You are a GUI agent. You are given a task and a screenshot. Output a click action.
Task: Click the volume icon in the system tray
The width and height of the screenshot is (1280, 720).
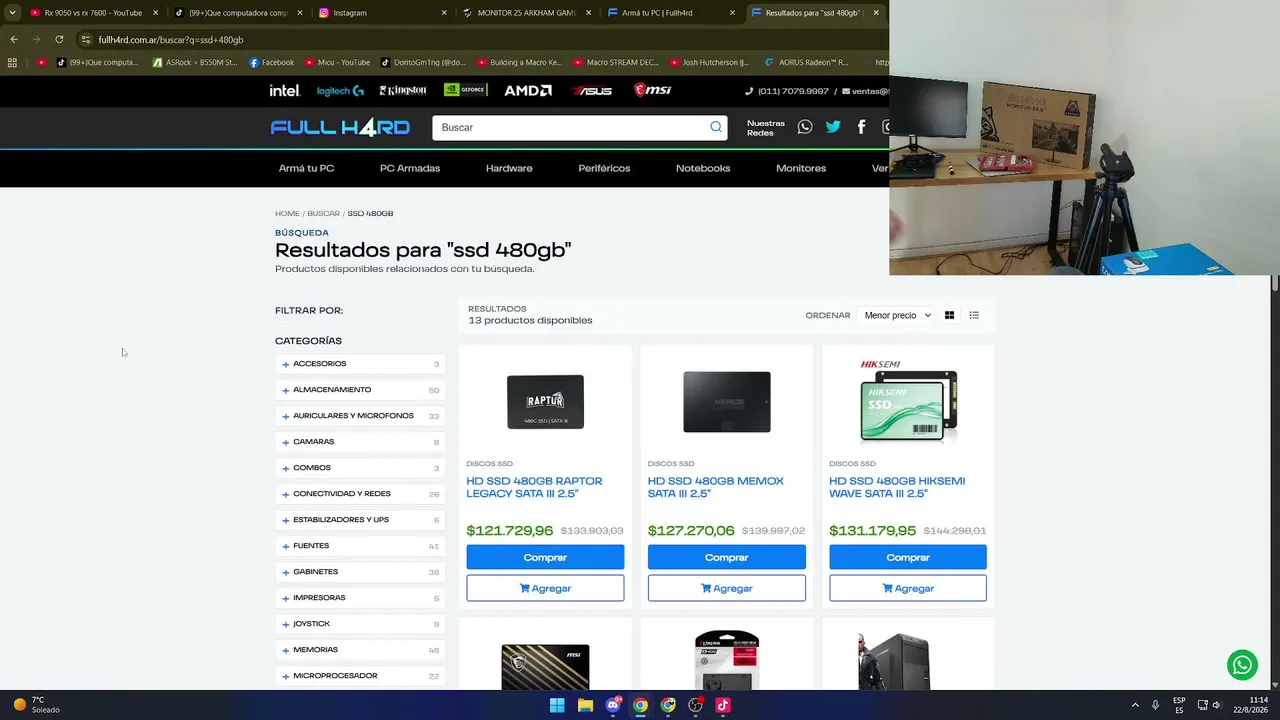[1217, 705]
